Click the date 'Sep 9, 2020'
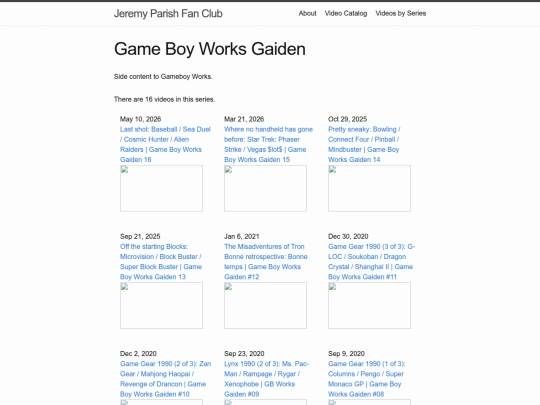This screenshot has width=540, height=405. tap(346, 354)
